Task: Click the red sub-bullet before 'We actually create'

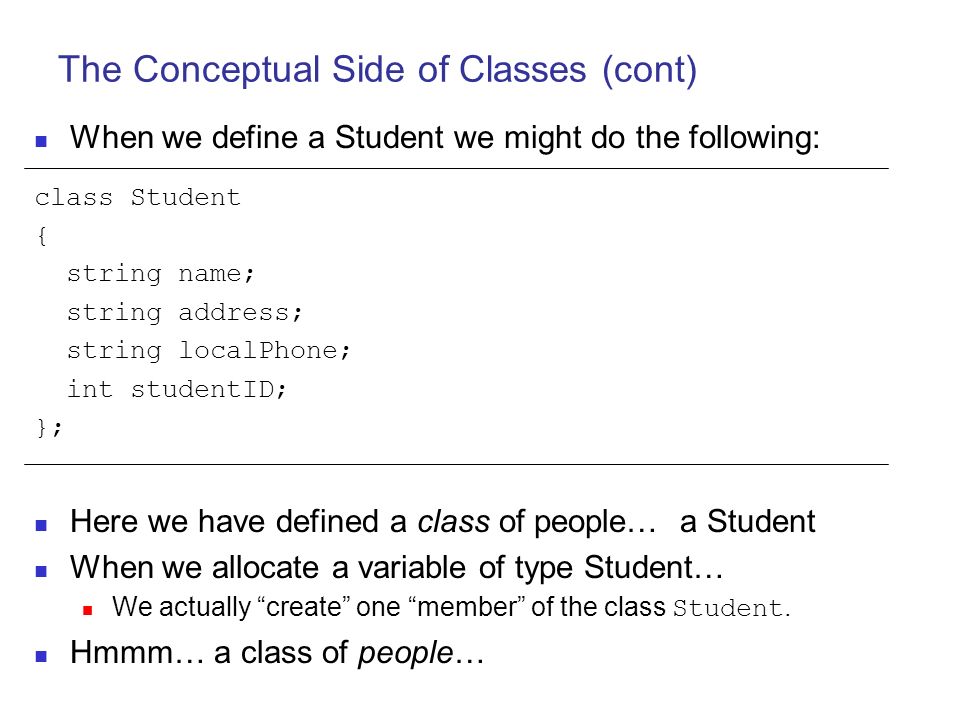Action: (x=88, y=610)
